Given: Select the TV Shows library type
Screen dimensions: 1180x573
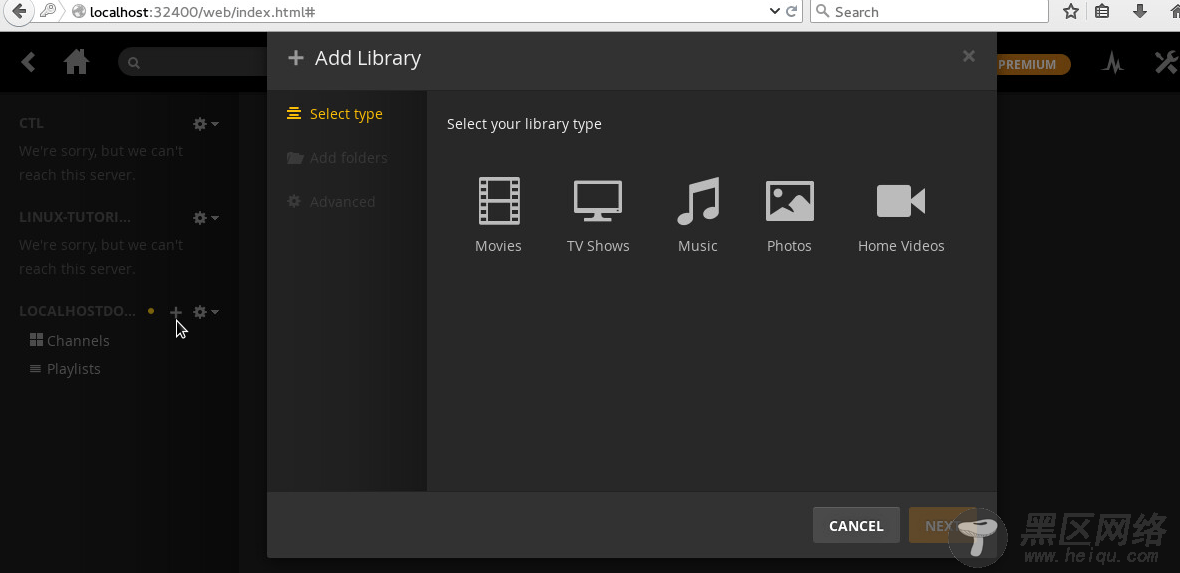Looking at the screenshot, I should (598, 215).
